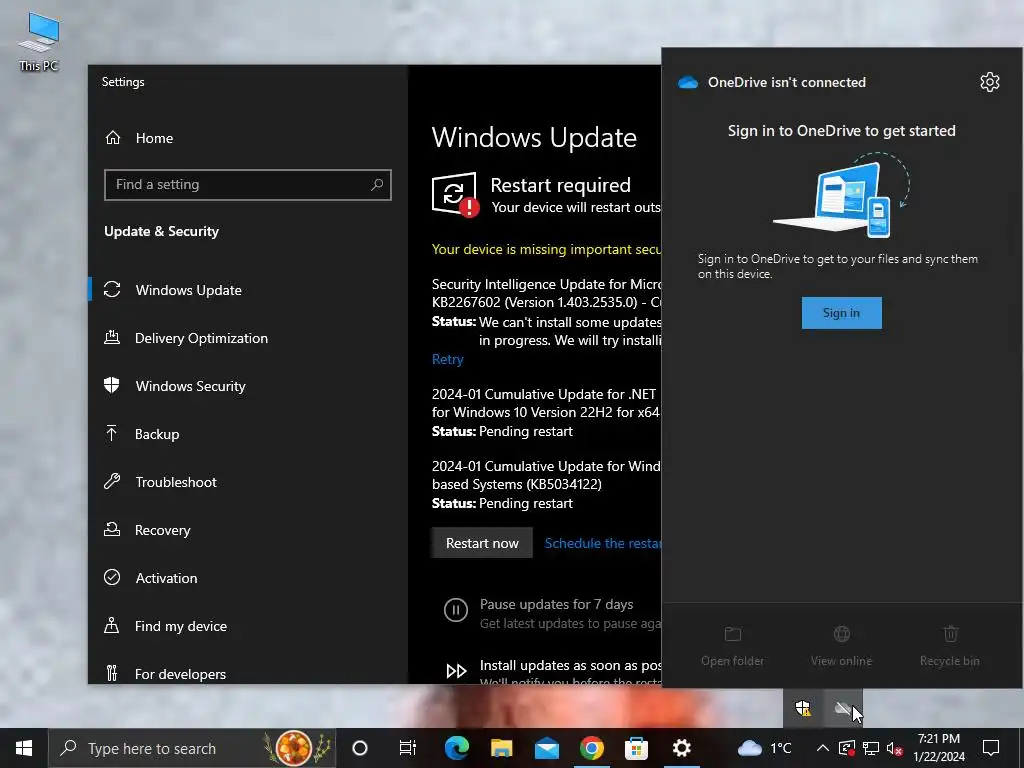Click the search magnifier in Find a setting
Image resolution: width=1024 pixels, height=768 pixels.
[x=377, y=185]
